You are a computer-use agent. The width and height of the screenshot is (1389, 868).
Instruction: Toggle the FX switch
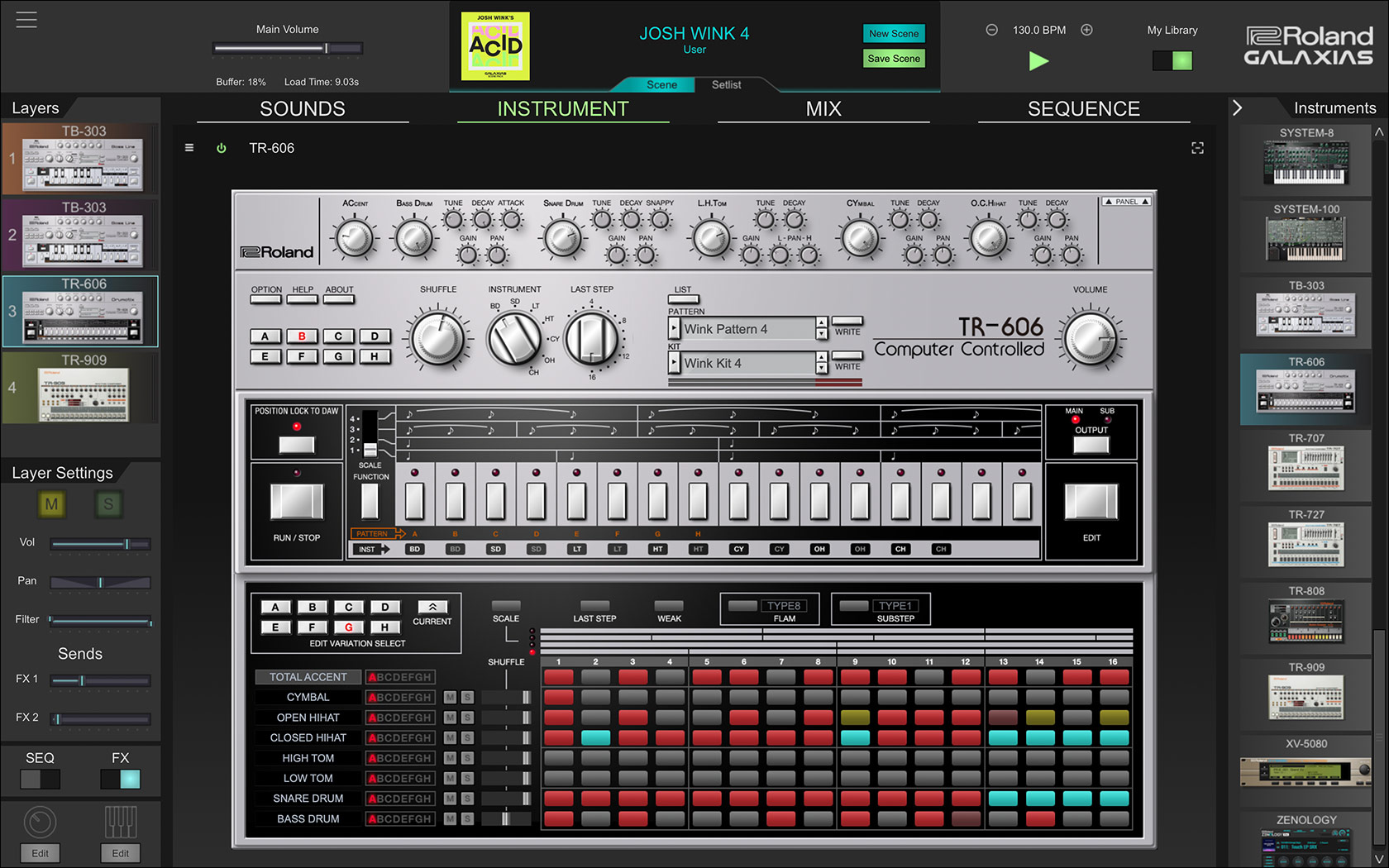tap(121, 779)
